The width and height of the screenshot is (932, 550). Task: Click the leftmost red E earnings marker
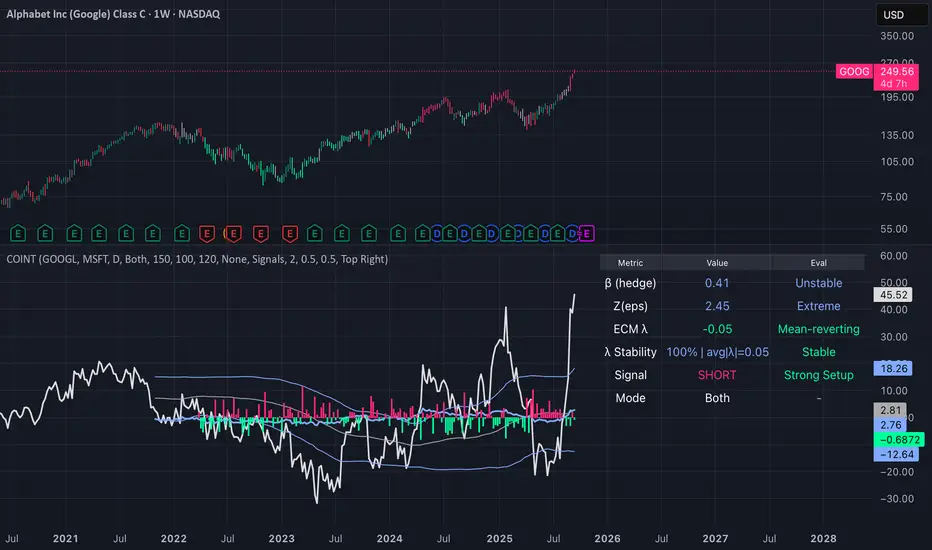point(207,234)
